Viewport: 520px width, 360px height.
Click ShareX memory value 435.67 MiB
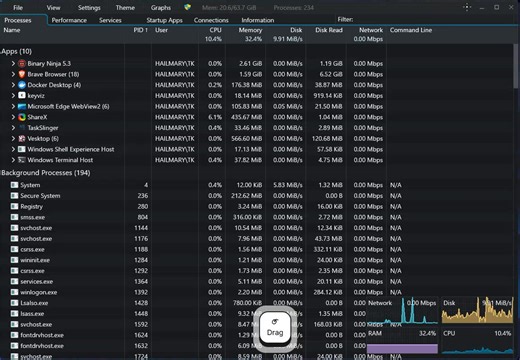246,117
